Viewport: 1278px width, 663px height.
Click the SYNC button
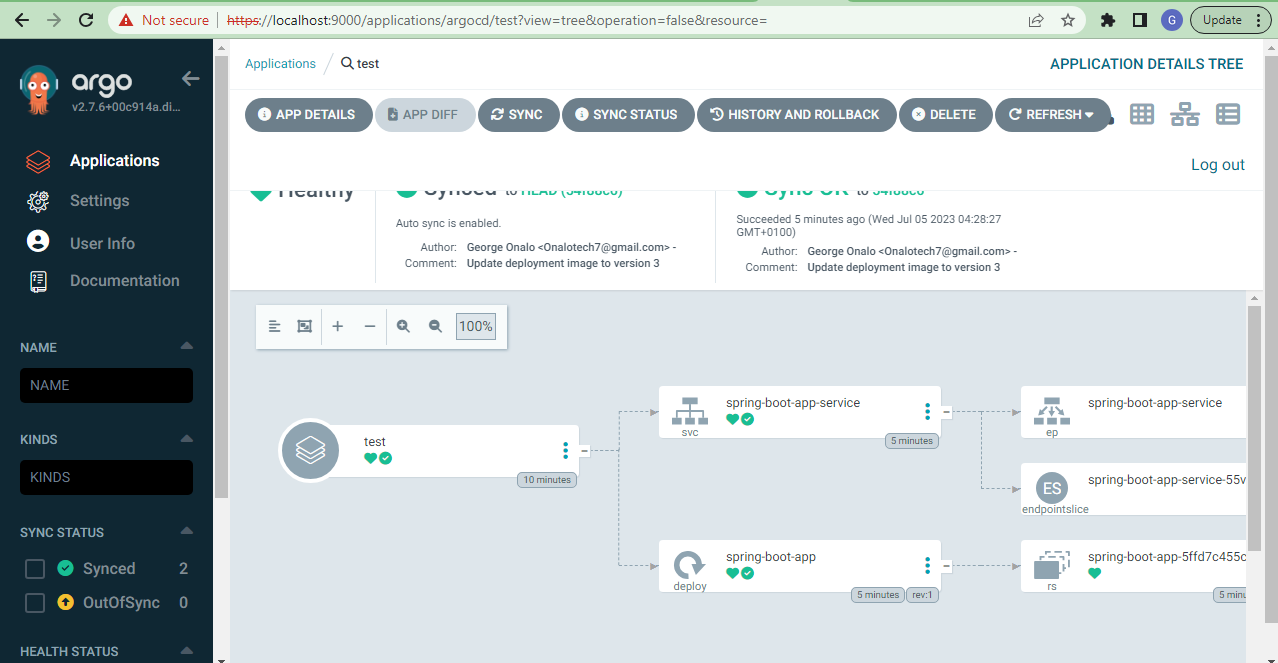518,114
